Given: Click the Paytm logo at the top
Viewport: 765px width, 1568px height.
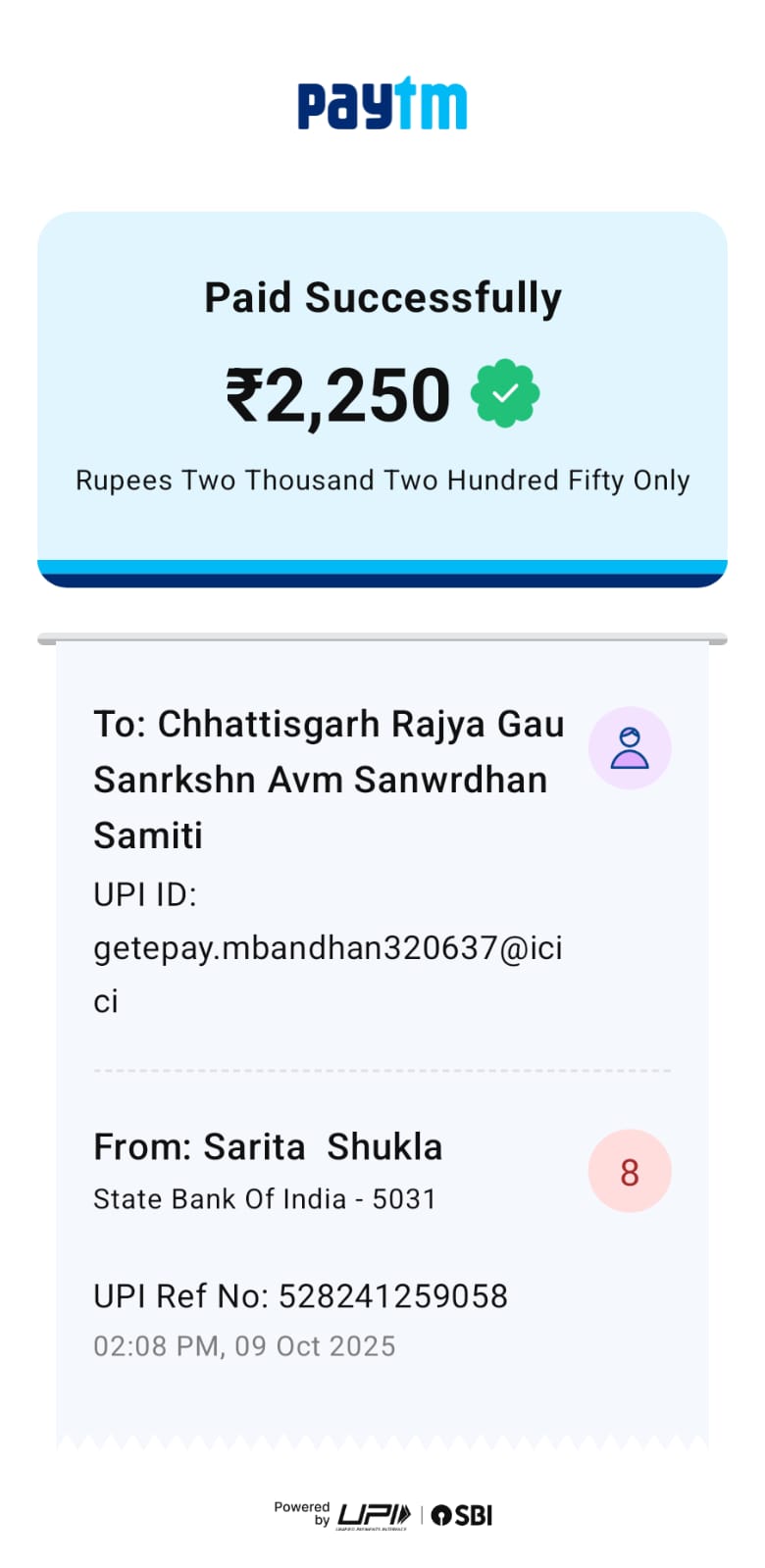Looking at the screenshot, I should point(382,104).
